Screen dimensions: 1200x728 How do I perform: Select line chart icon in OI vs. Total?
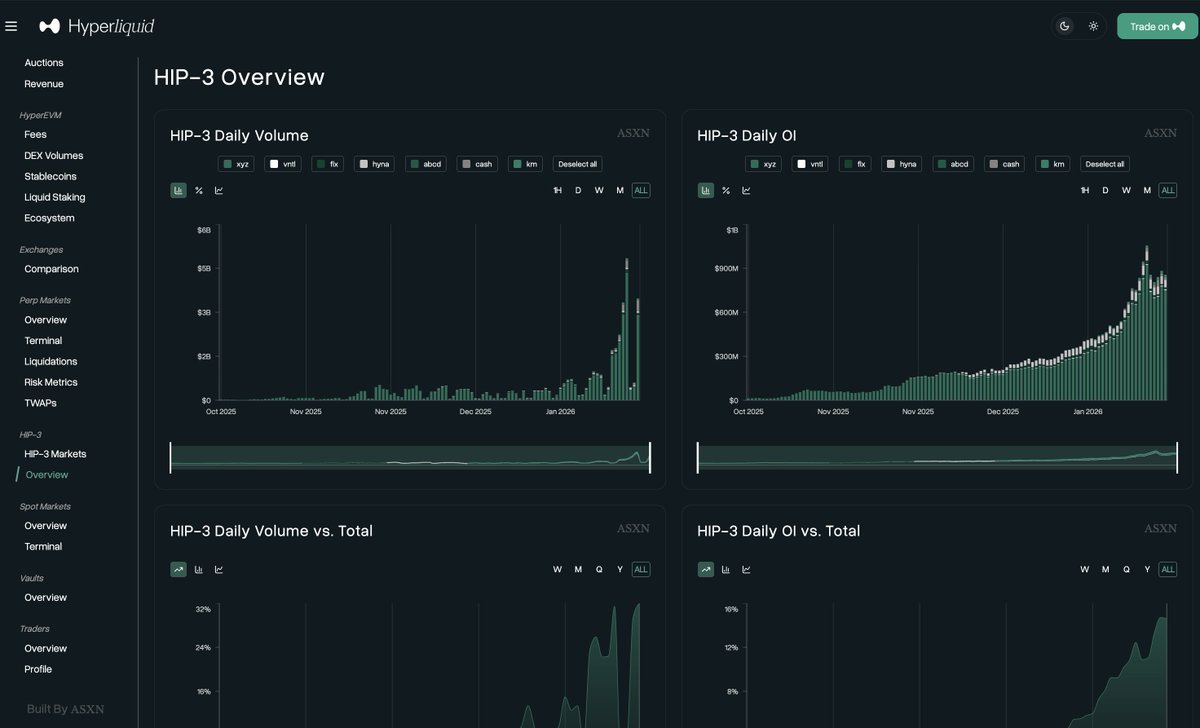[746, 569]
